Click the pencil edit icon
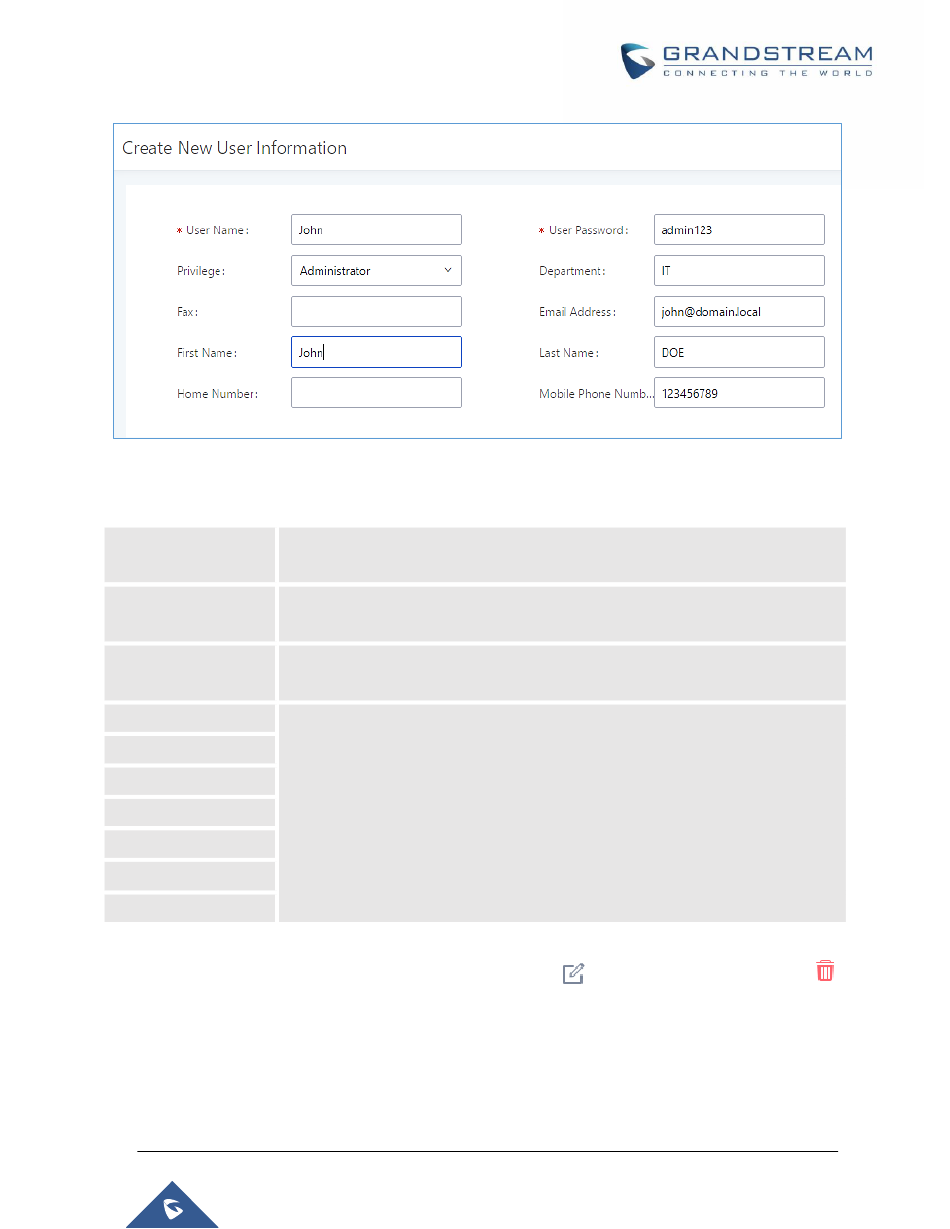The height and width of the screenshot is (1229, 950). coord(573,973)
